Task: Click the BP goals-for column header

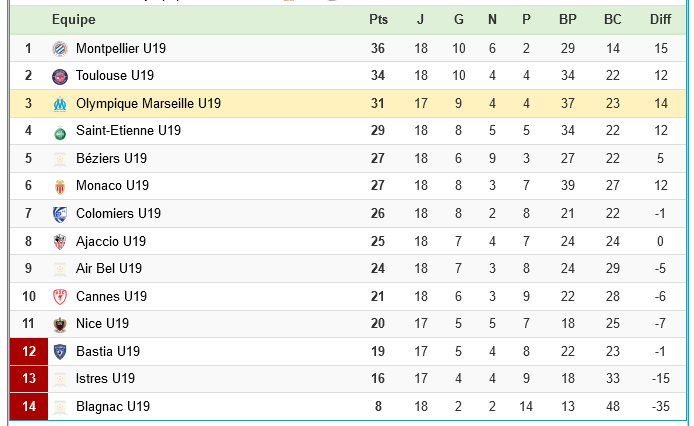Action: pos(568,19)
